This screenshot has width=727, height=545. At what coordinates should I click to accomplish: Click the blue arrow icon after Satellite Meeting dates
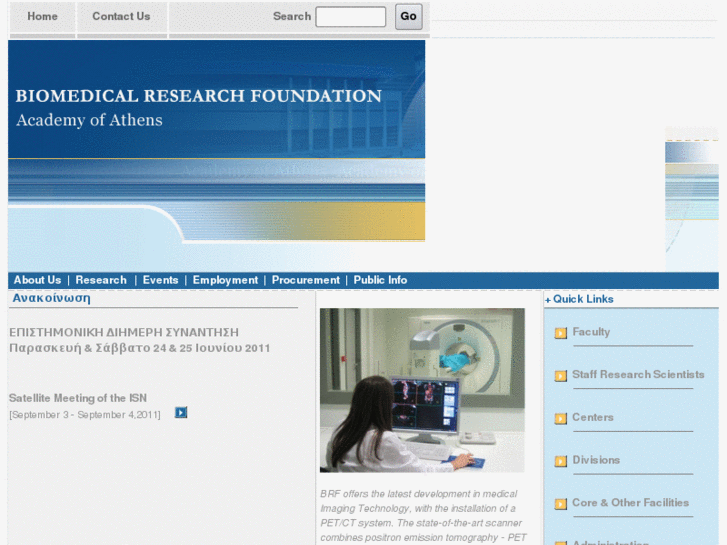point(181,412)
